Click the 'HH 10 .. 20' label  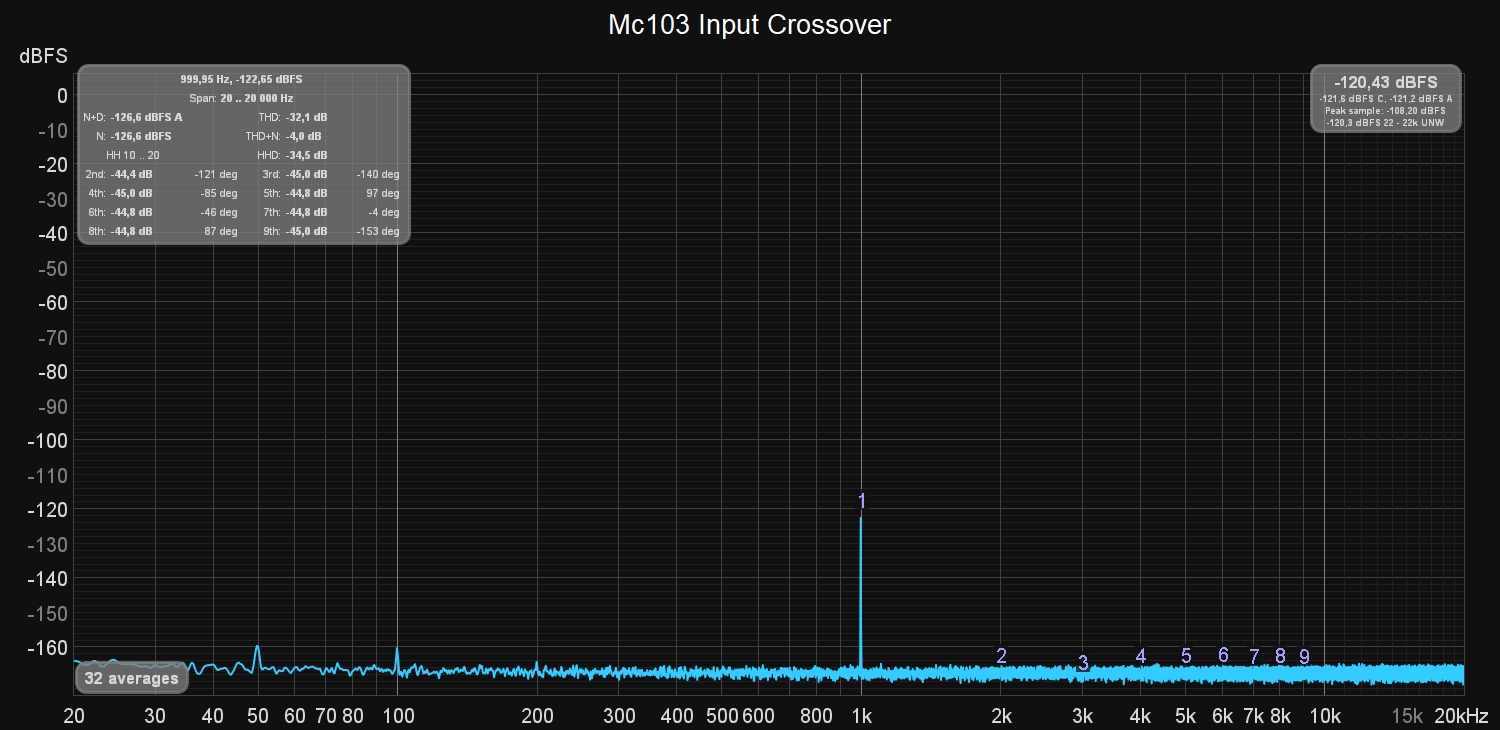coord(132,155)
